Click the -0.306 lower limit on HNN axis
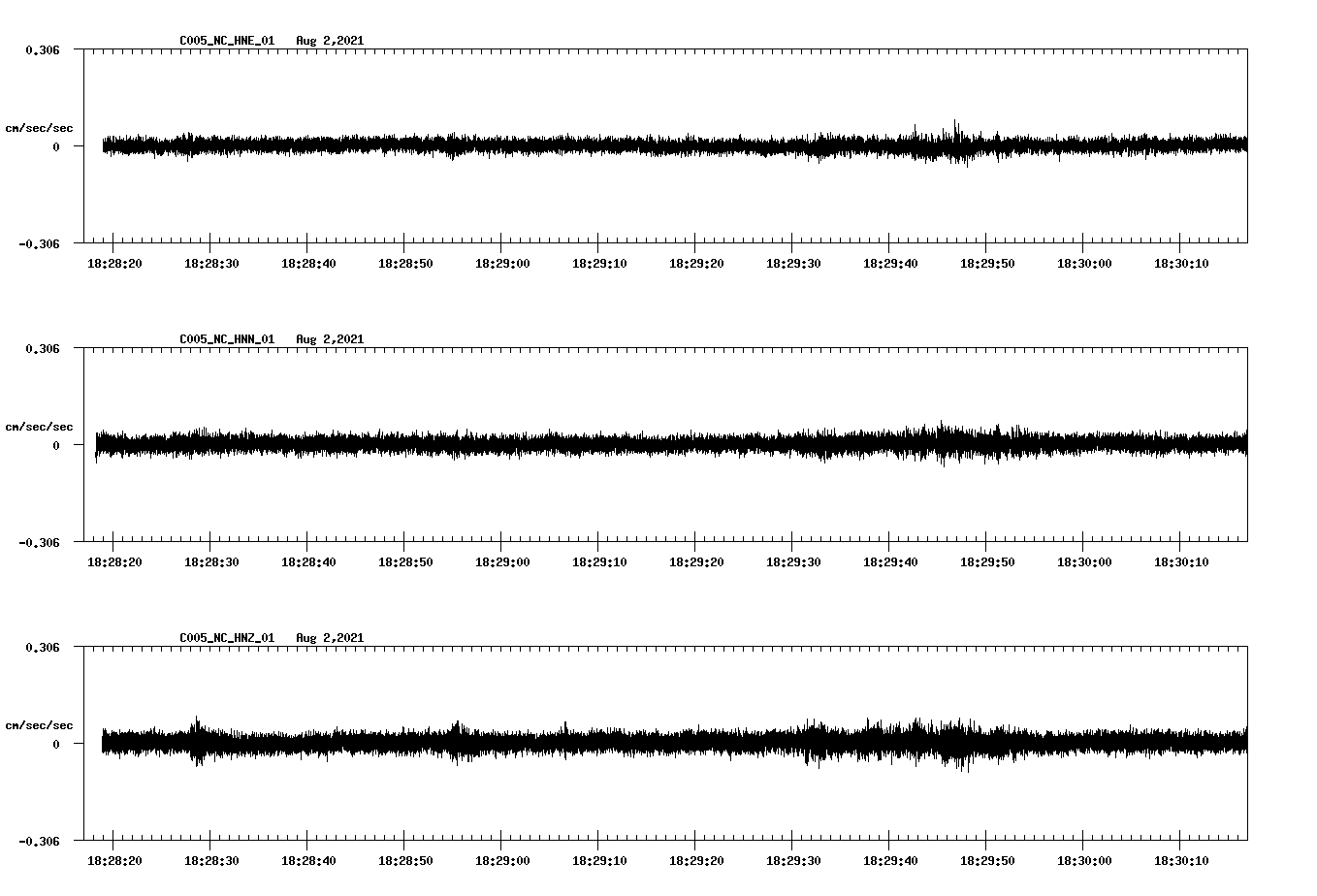Screen dimensions: 1317x896 click(x=40, y=542)
